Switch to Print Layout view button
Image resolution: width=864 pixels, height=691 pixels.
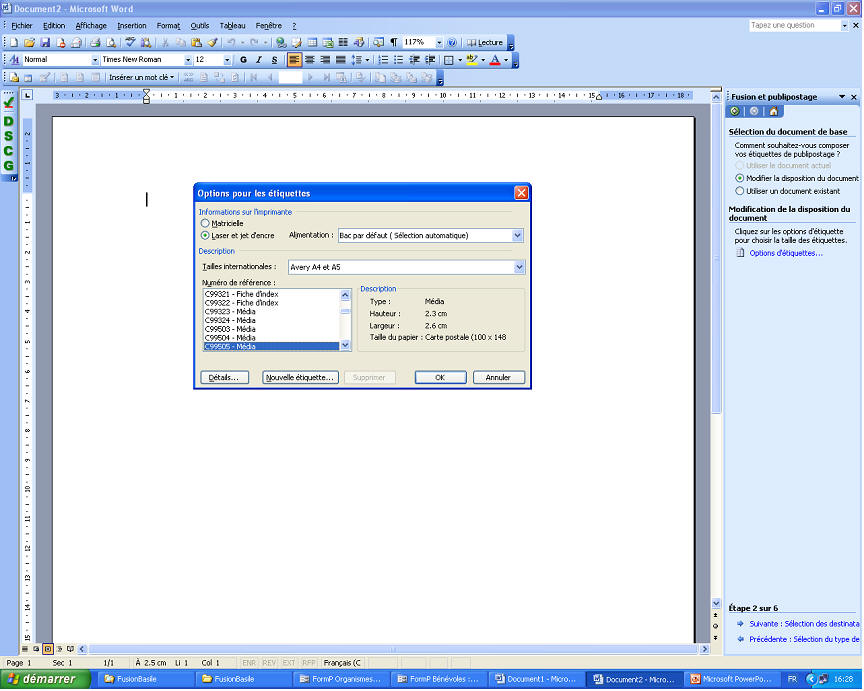tap(48, 650)
